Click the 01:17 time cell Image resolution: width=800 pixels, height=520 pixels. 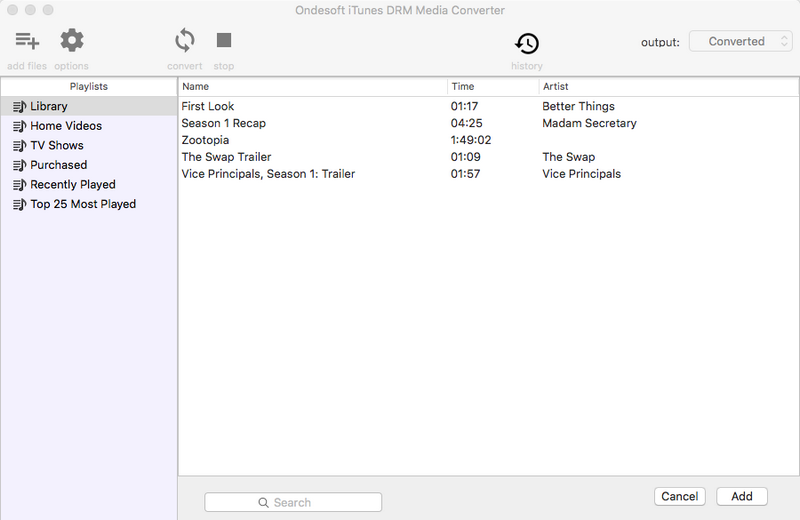pos(464,106)
